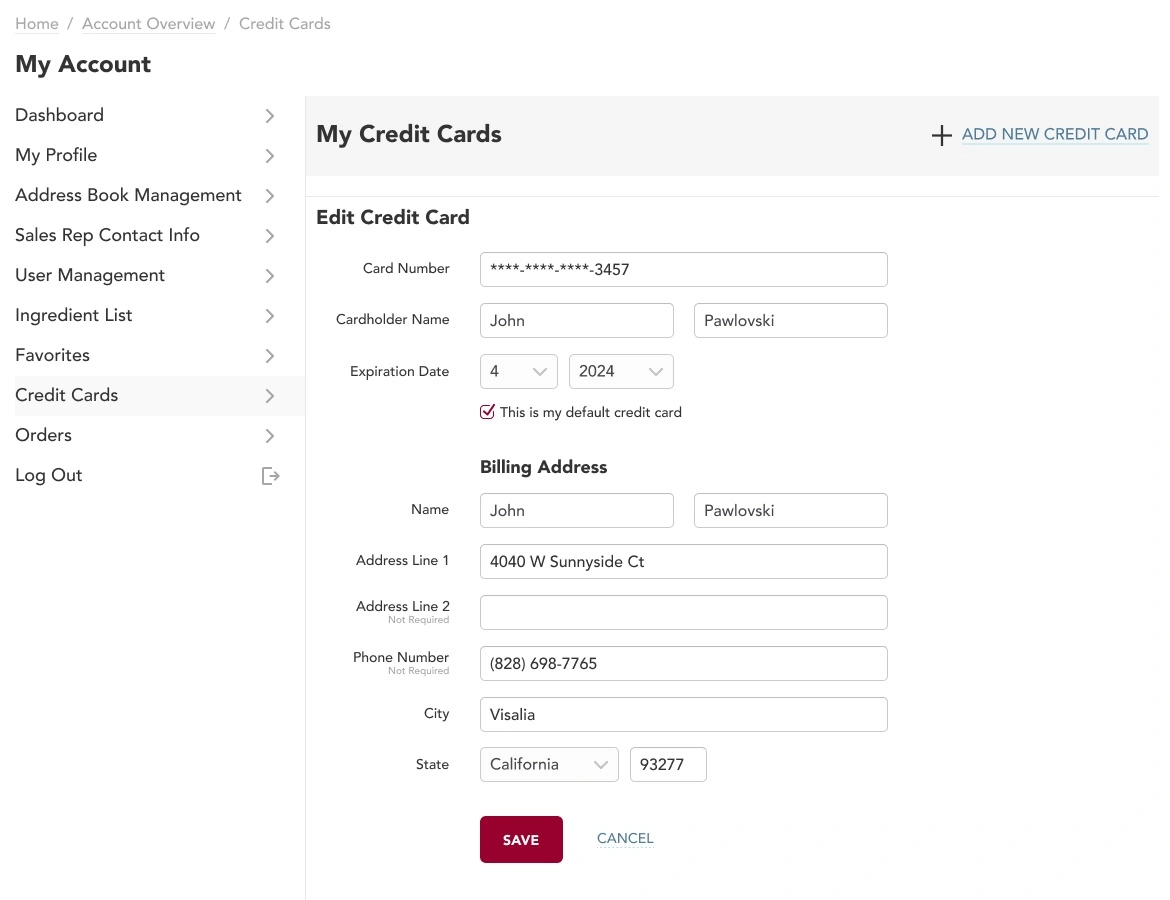The image size is (1170, 900).
Task: Click Log Out in sidebar
Action: [49, 475]
